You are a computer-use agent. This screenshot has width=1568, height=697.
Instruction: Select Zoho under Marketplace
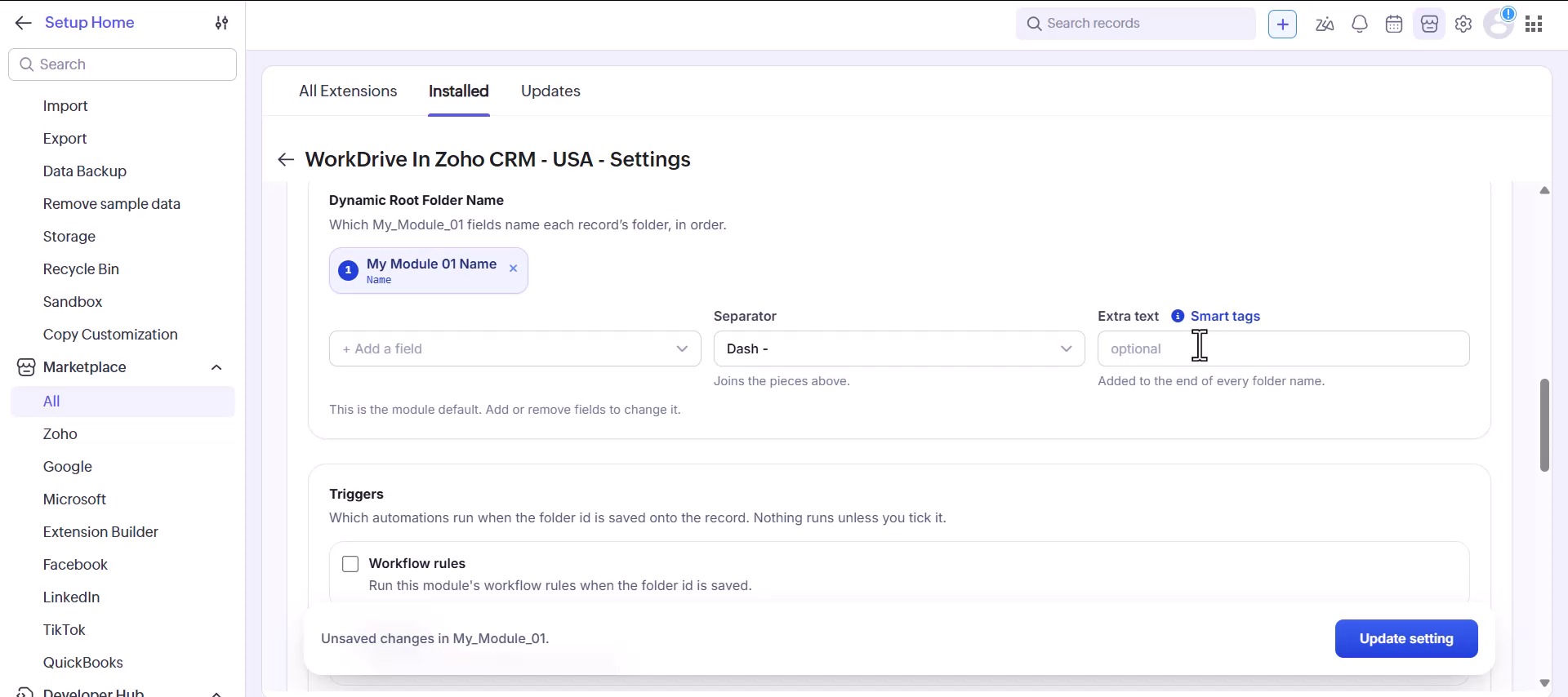click(60, 434)
